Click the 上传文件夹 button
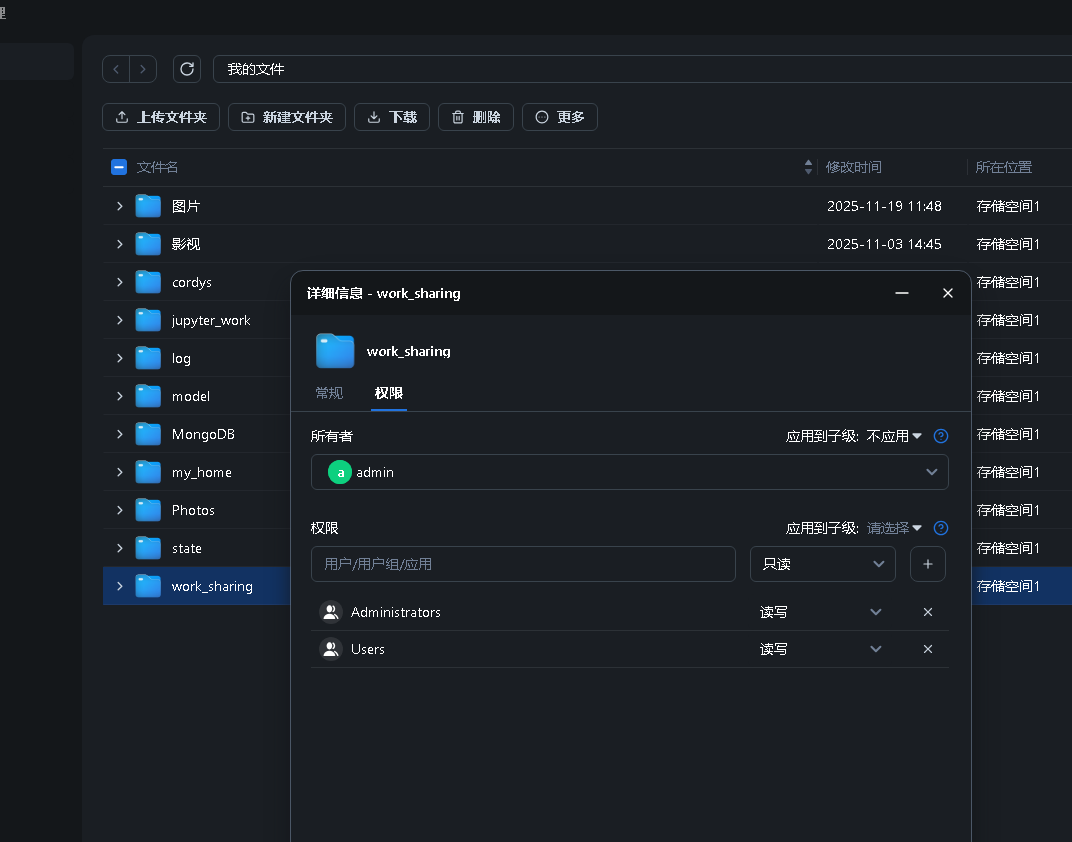This screenshot has width=1072, height=842. click(161, 117)
